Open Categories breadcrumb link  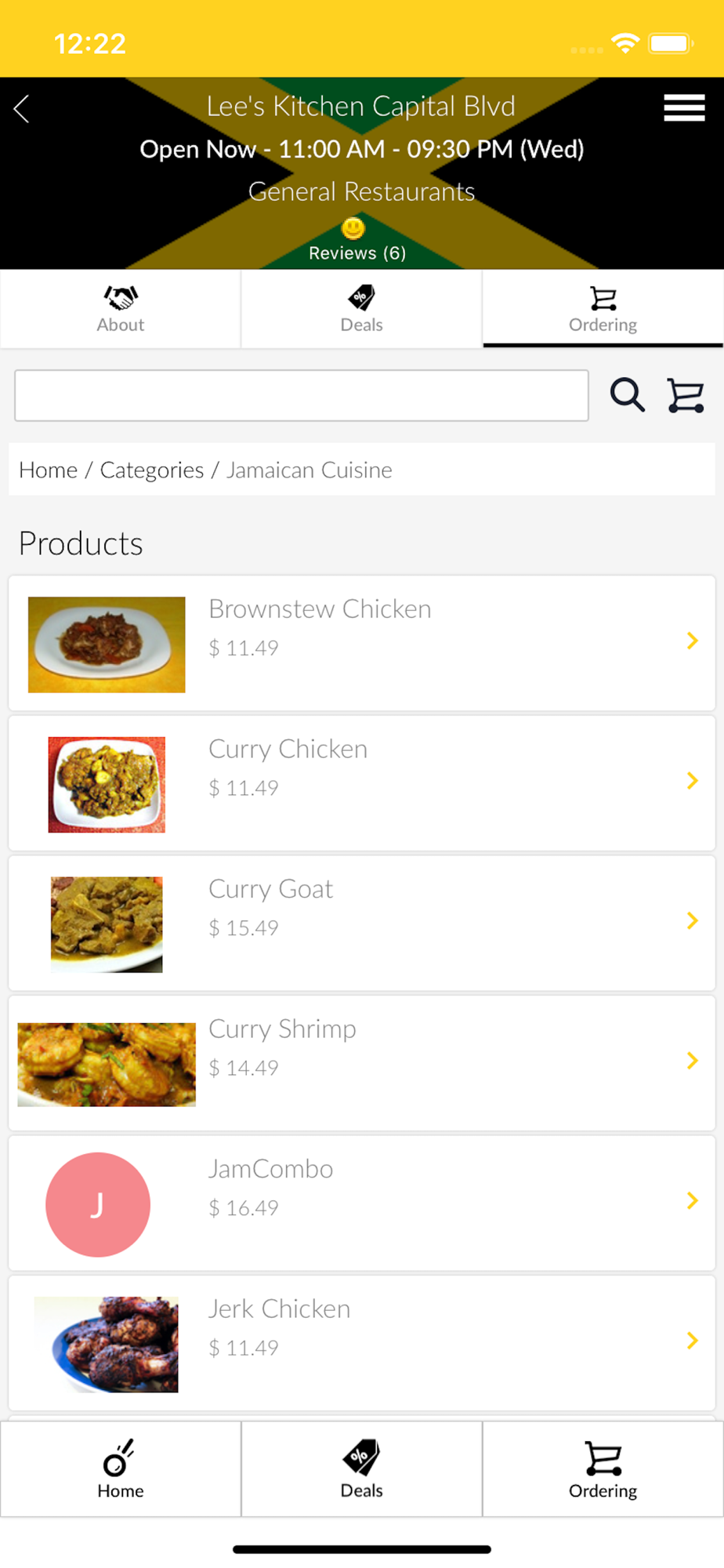coord(151,470)
